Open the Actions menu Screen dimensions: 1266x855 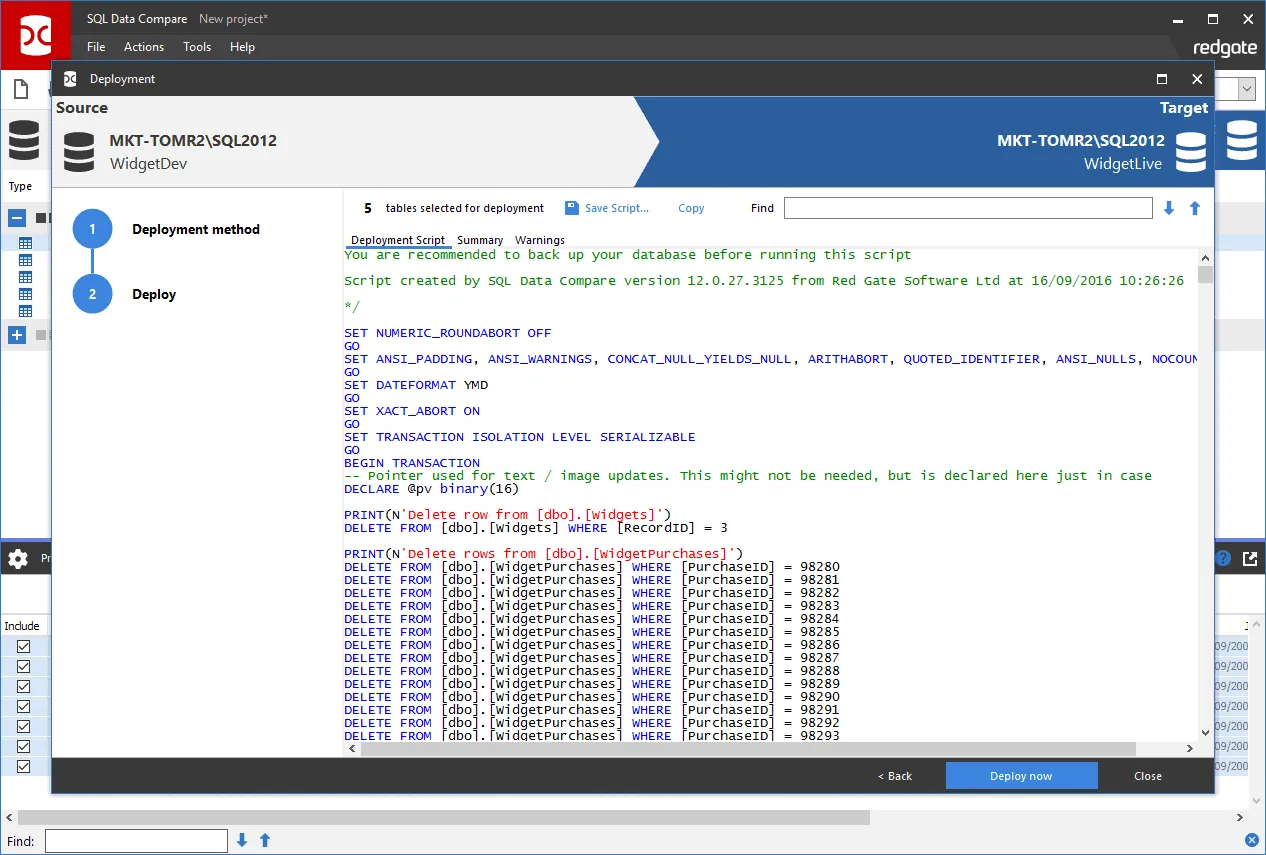[143, 46]
